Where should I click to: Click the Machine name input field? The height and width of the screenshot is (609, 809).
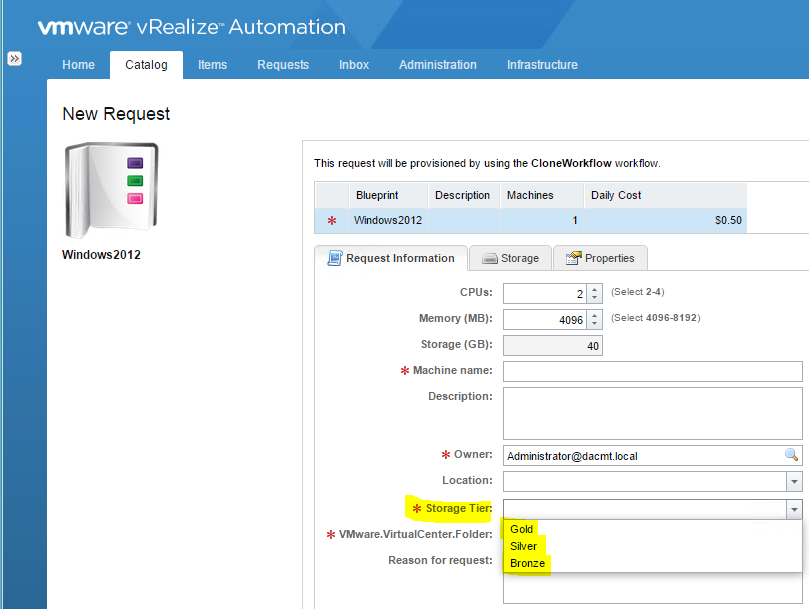pyautogui.click(x=653, y=372)
